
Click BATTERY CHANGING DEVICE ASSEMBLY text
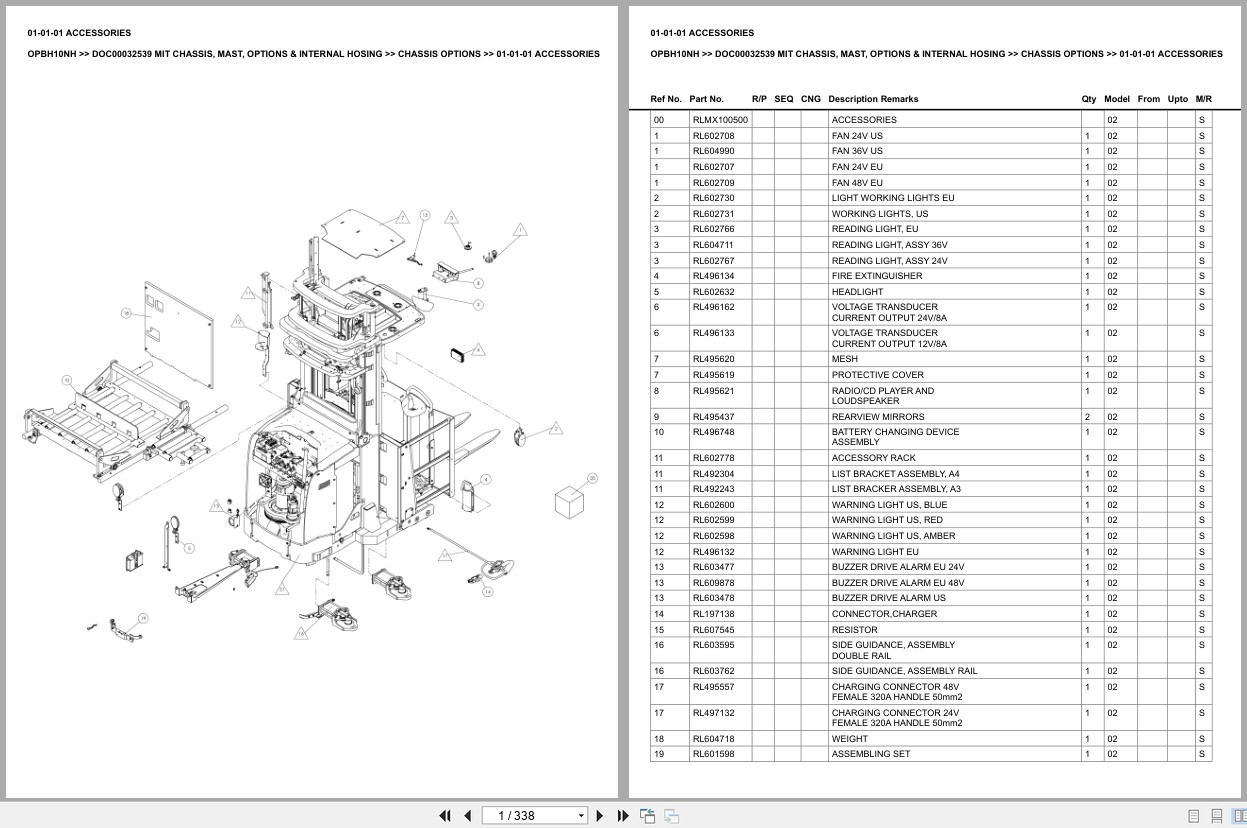(x=895, y=437)
